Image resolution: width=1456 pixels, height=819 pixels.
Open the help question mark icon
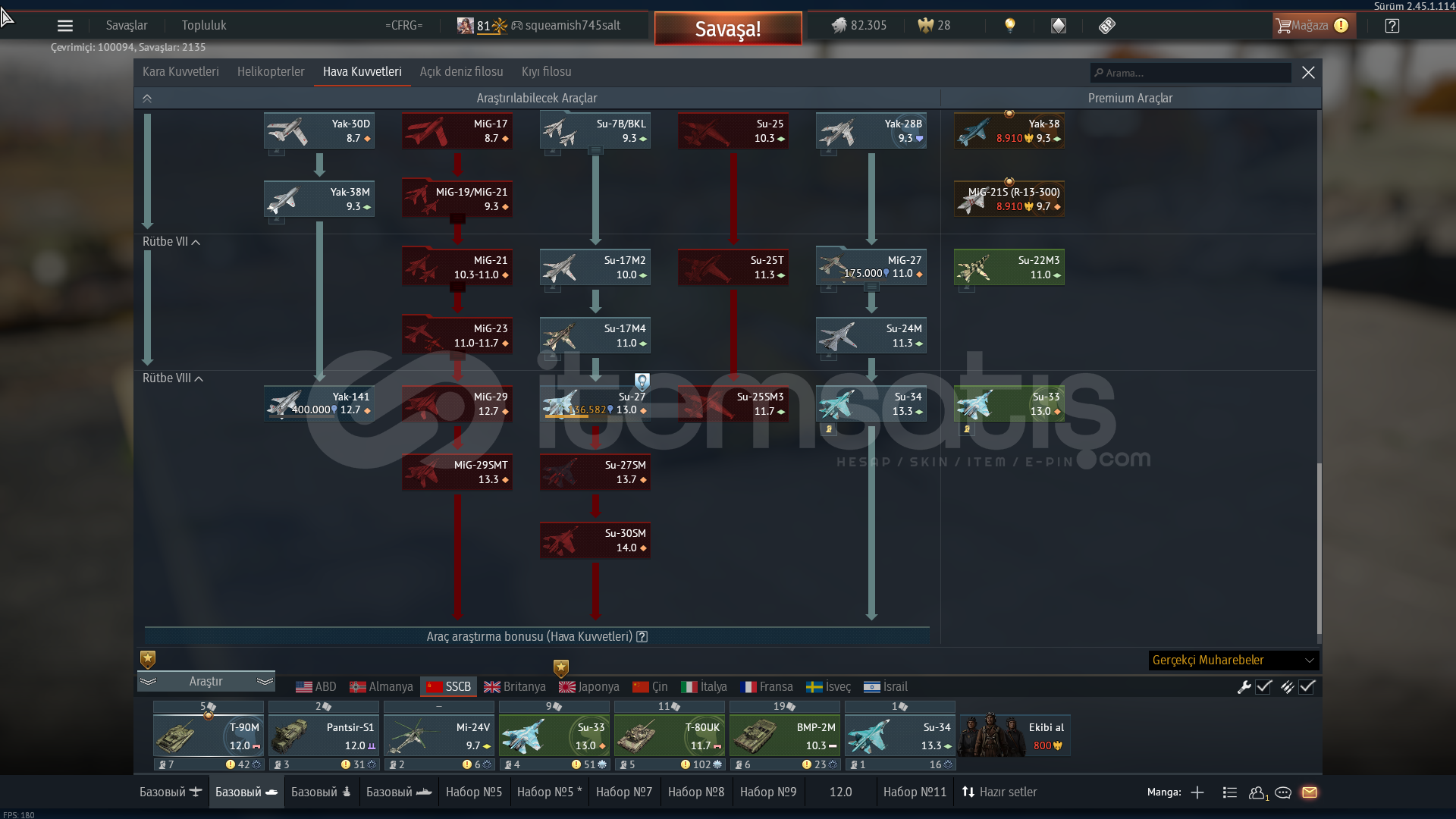coord(1392,26)
